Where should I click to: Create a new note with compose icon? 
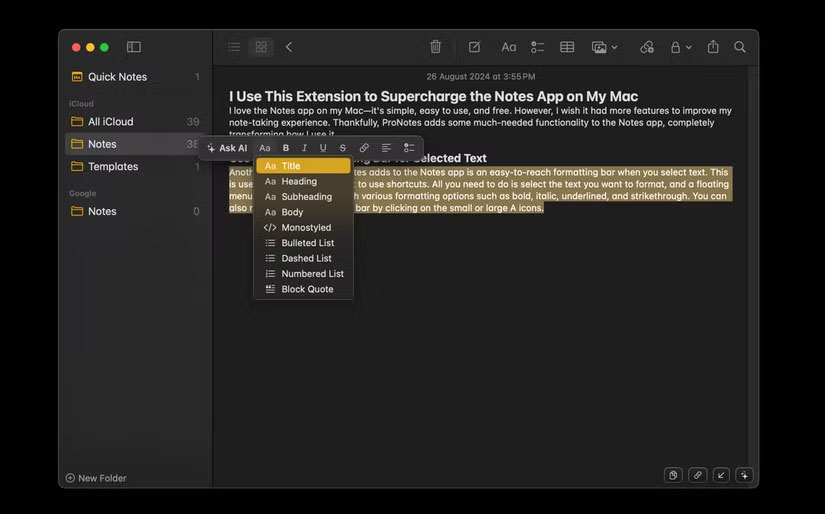pos(474,47)
